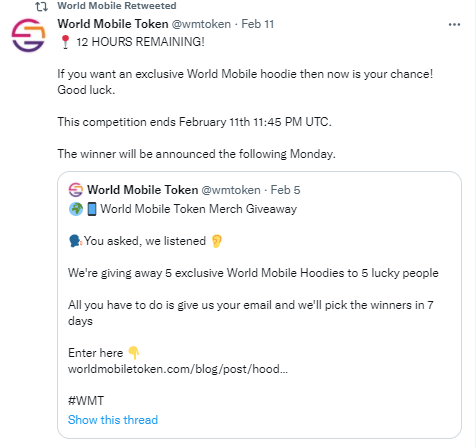Open the World Mobile Retweeted label
This screenshot has width=476, height=448.
[x=117, y=6]
